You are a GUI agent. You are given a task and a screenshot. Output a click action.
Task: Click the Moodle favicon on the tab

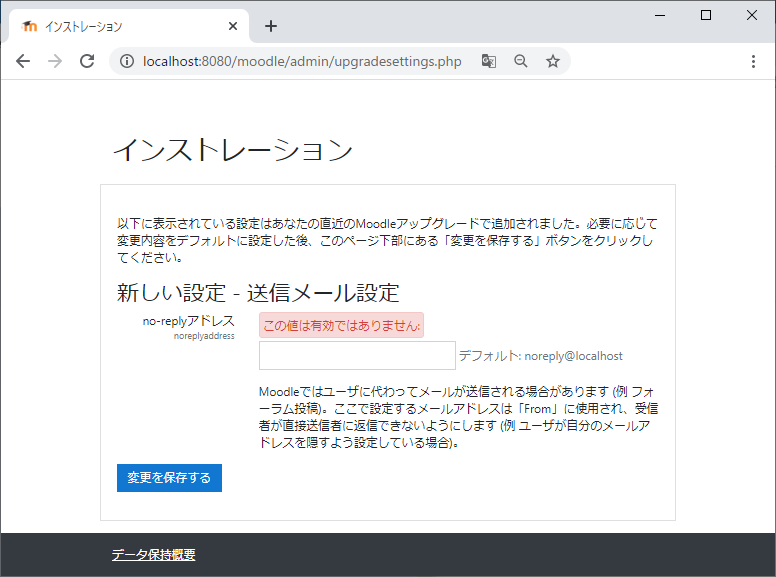click(x=29, y=26)
